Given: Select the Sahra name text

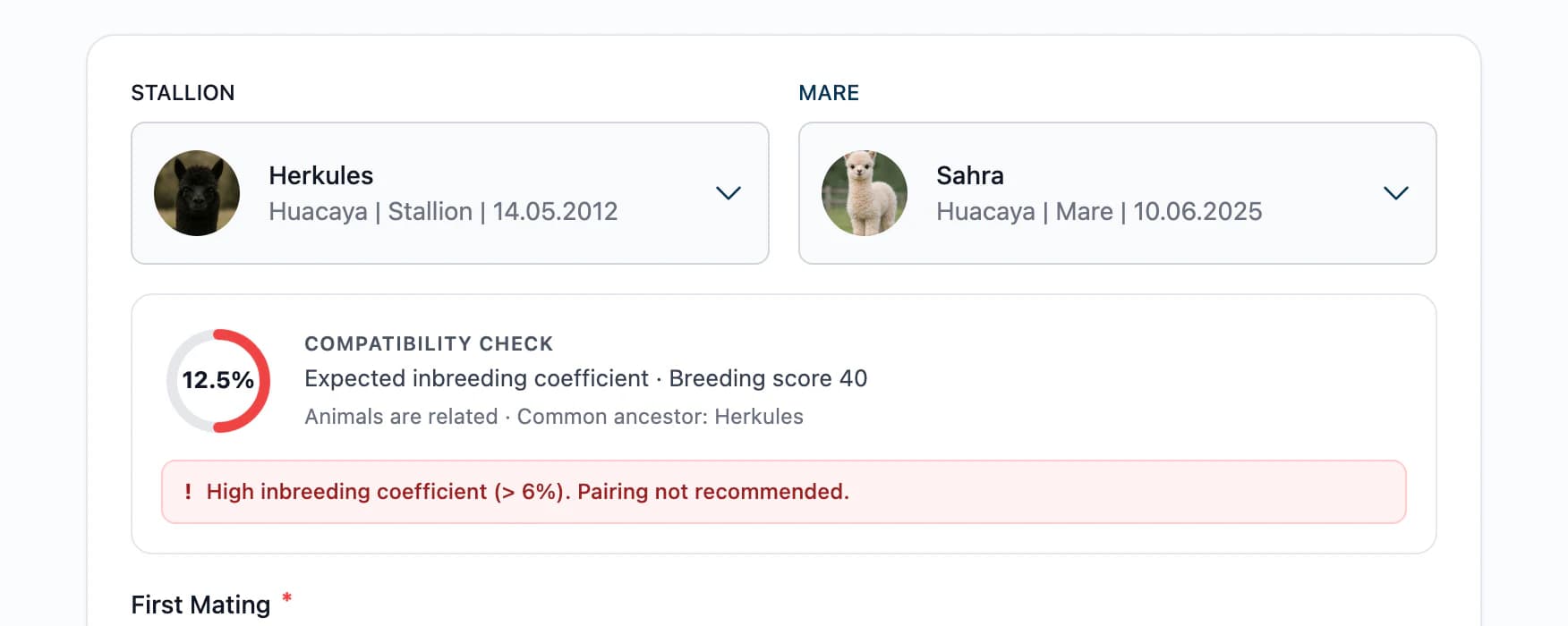Looking at the screenshot, I should [x=970, y=175].
